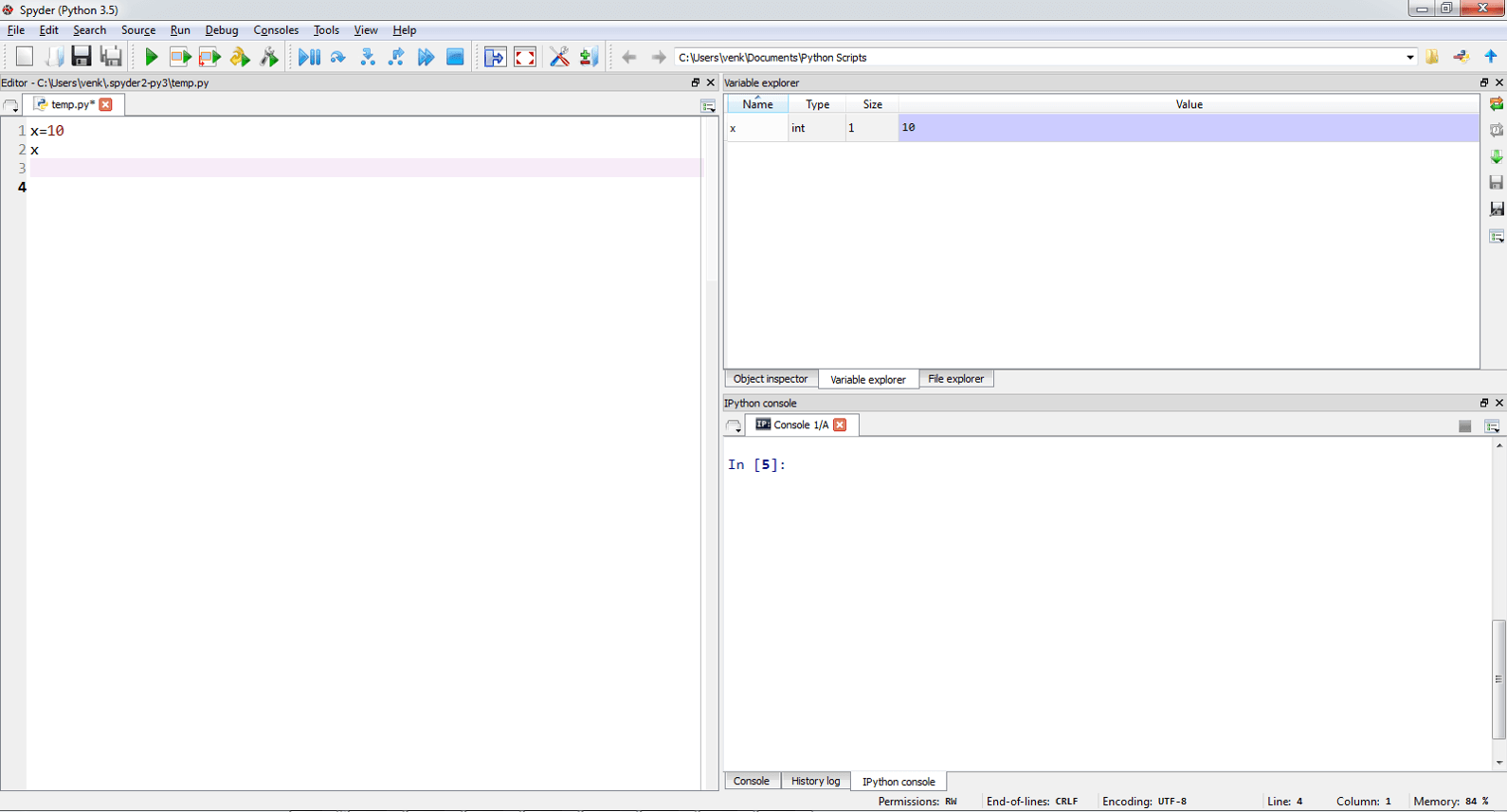Image resolution: width=1507 pixels, height=812 pixels.
Task: Set working directory as console directory
Action: 1462,57
